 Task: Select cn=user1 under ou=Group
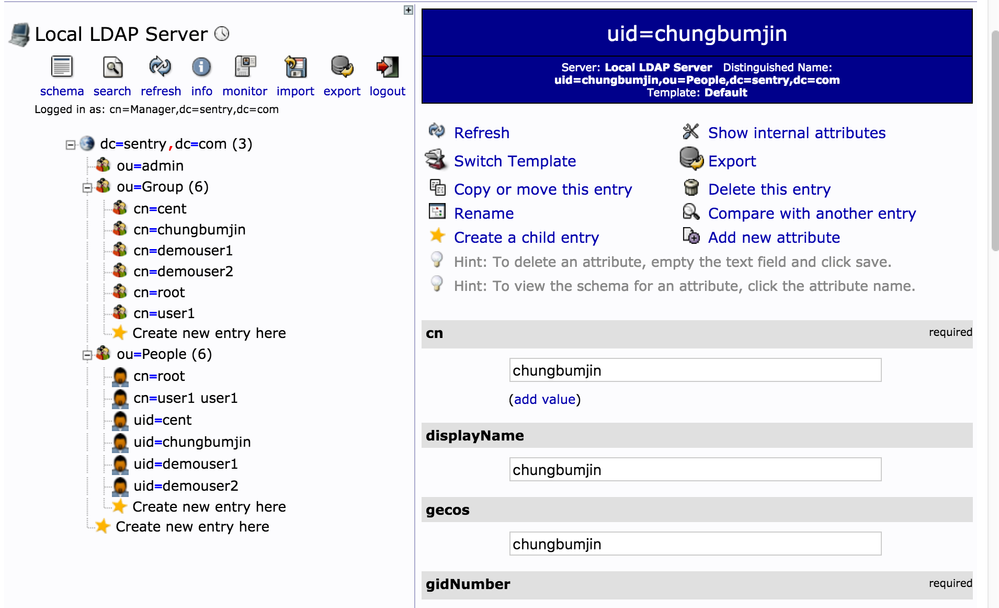(164, 314)
